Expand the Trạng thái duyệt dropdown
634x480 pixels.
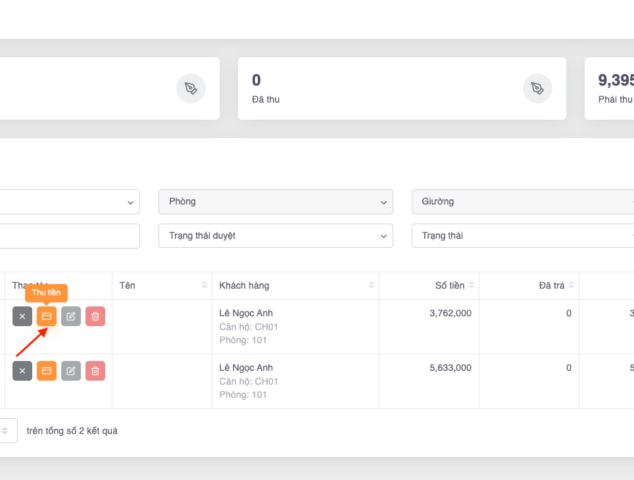(275, 236)
